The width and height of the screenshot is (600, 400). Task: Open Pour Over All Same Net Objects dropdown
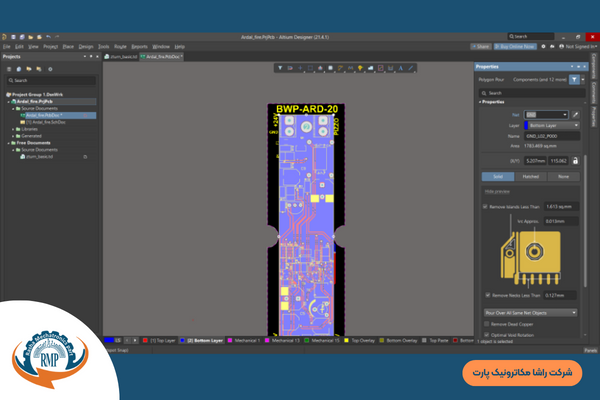[x=529, y=312]
